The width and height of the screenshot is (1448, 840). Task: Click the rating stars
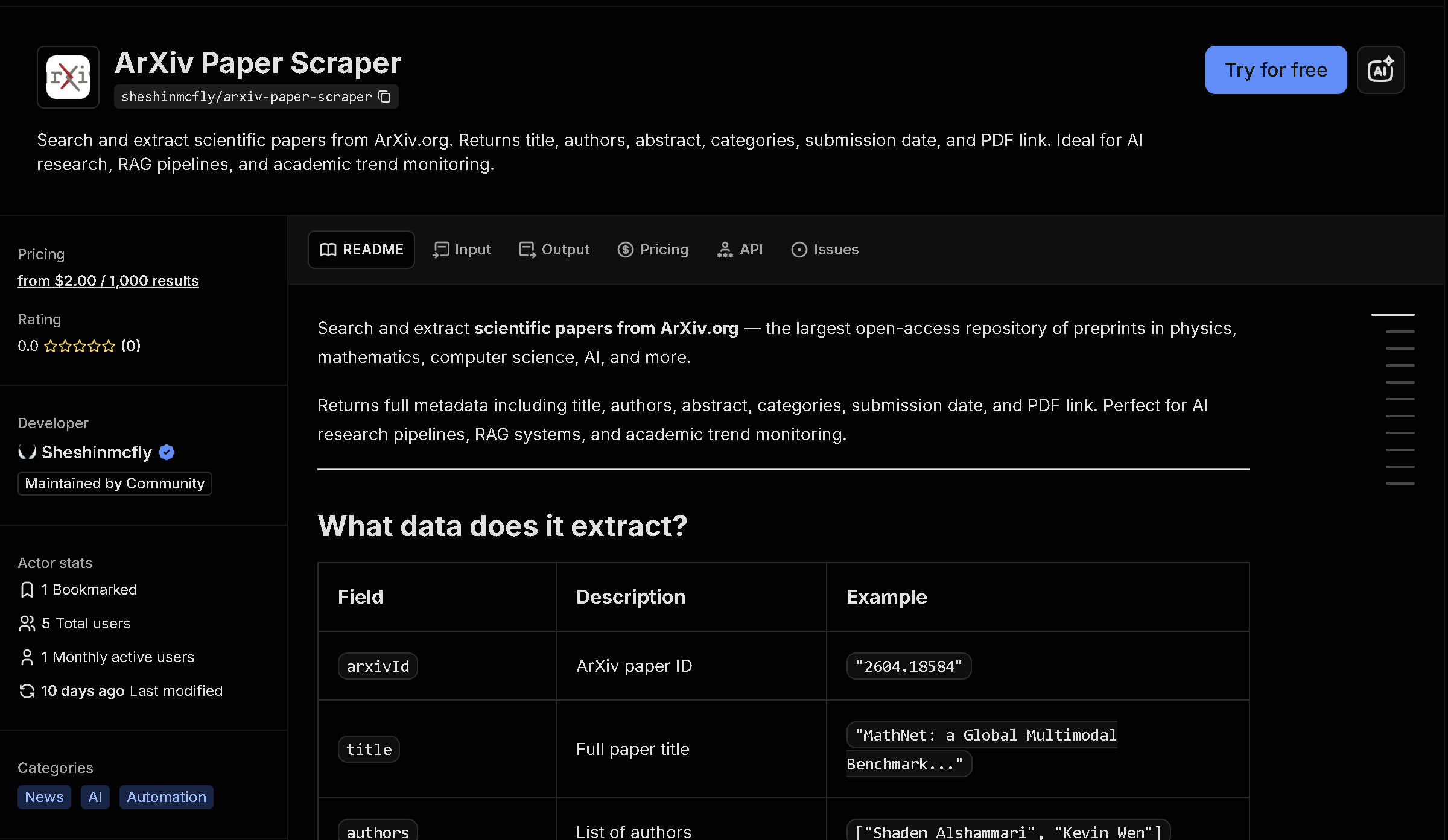(80, 346)
